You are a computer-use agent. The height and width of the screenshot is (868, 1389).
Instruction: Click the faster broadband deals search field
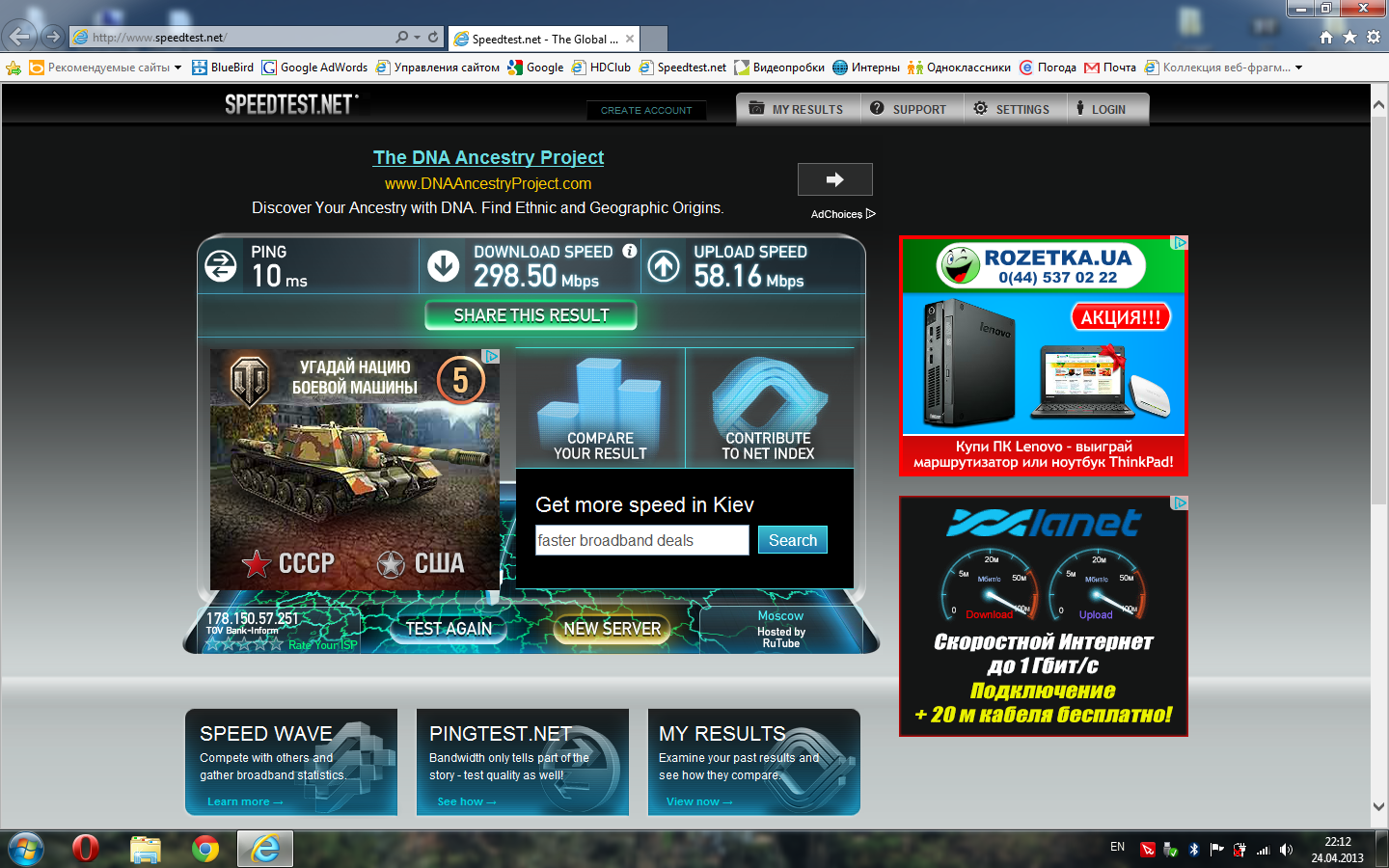pyautogui.click(x=641, y=540)
